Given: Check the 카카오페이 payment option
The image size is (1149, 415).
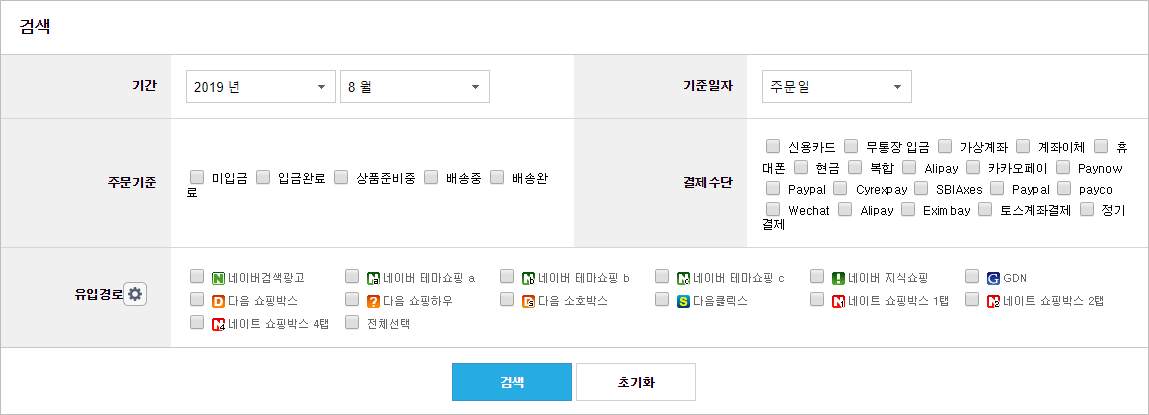Looking at the screenshot, I should (972, 167).
